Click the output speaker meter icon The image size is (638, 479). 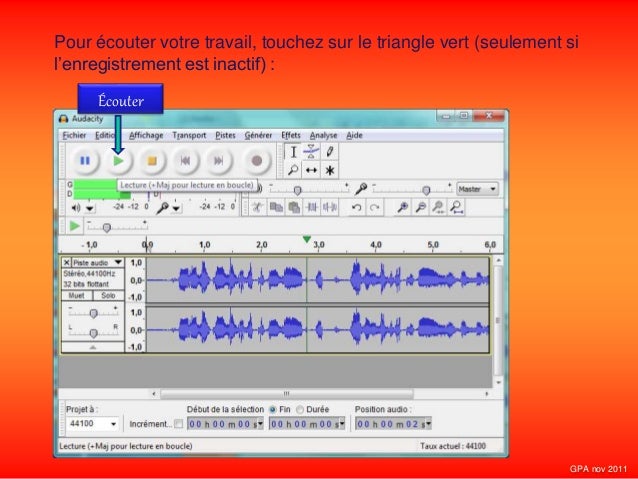tap(76, 208)
